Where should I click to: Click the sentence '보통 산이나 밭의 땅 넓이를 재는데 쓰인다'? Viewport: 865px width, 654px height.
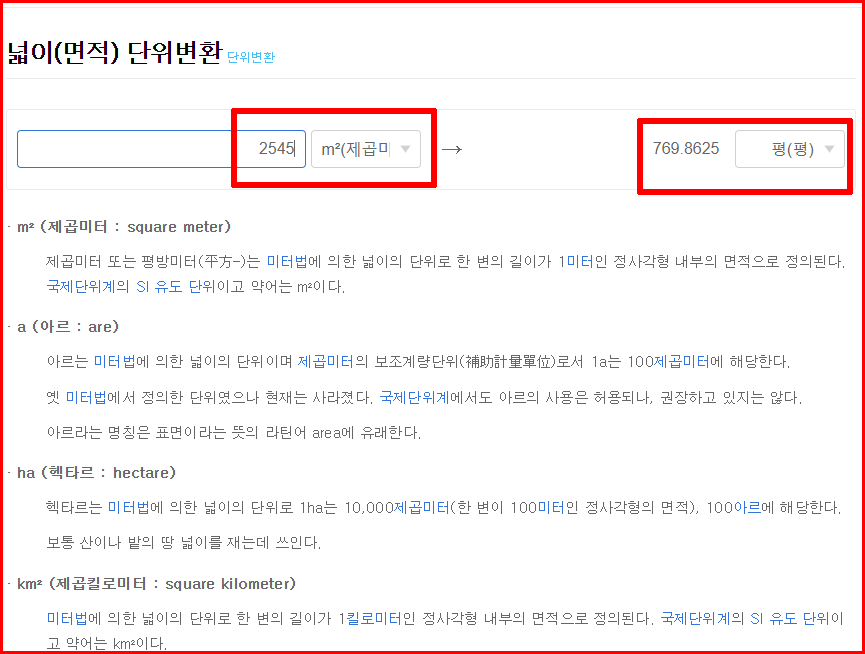[x=183, y=543]
